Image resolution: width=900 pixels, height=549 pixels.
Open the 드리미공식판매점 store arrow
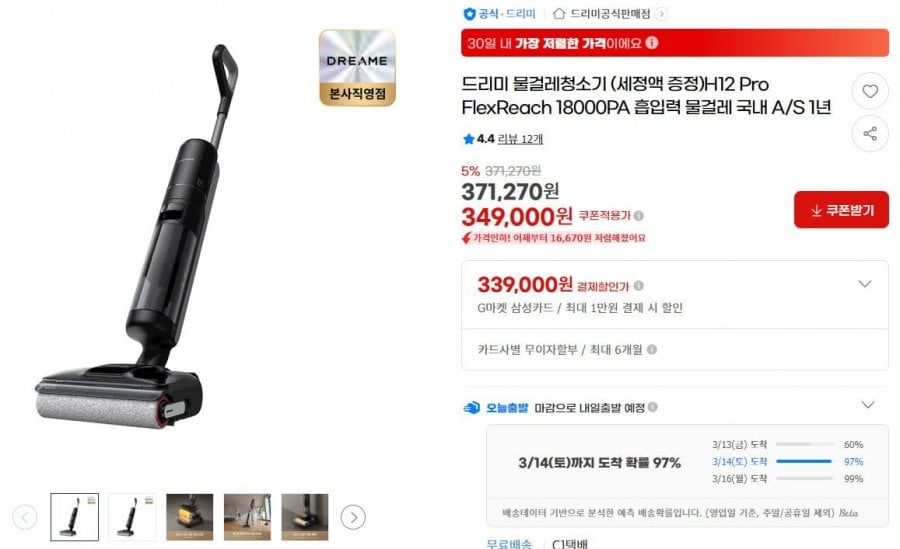(x=661, y=14)
